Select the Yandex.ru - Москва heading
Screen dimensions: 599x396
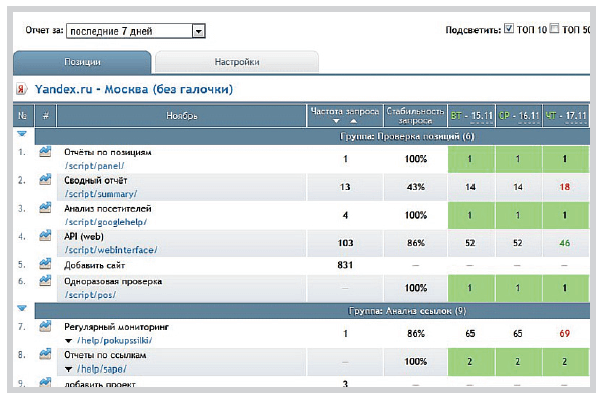pyautogui.click(x=134, y=89)
